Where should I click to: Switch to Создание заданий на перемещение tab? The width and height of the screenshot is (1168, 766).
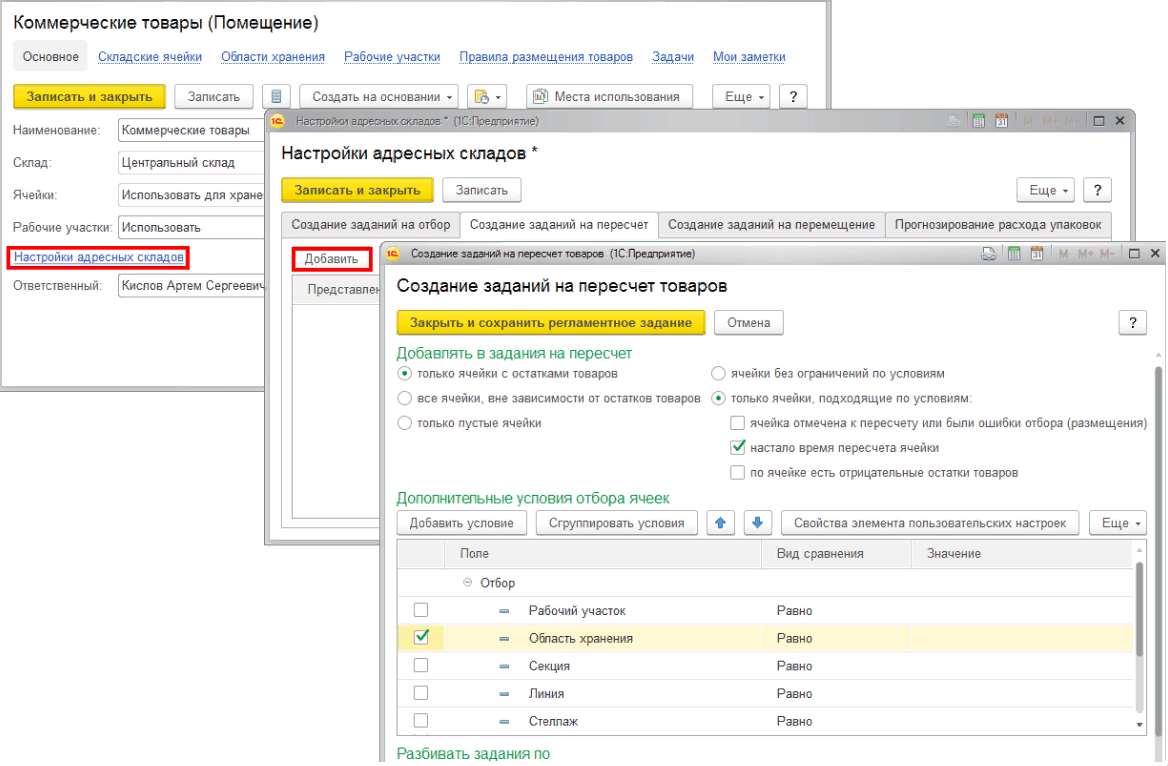click(771, 225)
